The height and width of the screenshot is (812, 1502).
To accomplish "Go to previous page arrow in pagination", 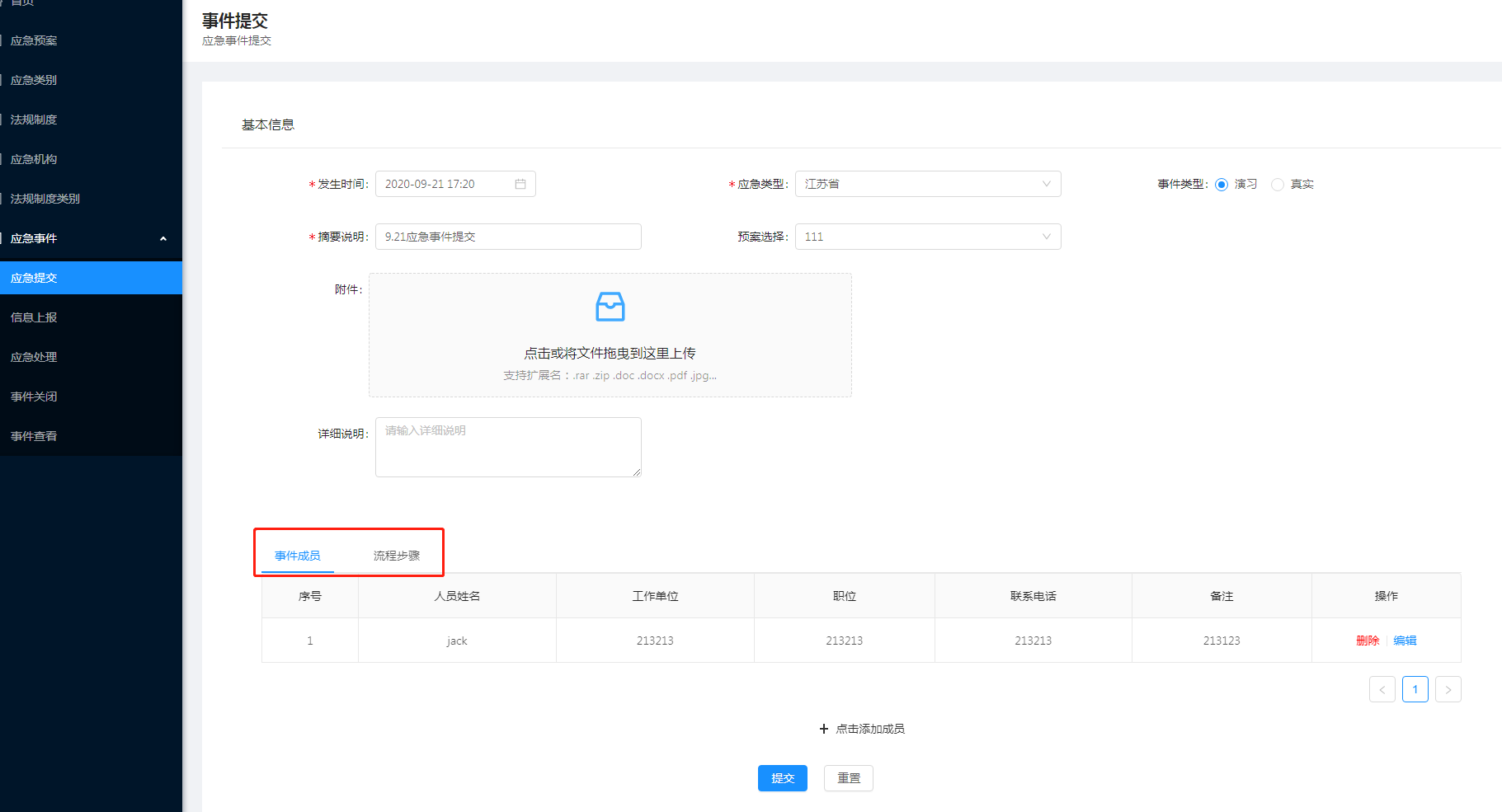I will pyautogui.click(x=1382, y=689).
